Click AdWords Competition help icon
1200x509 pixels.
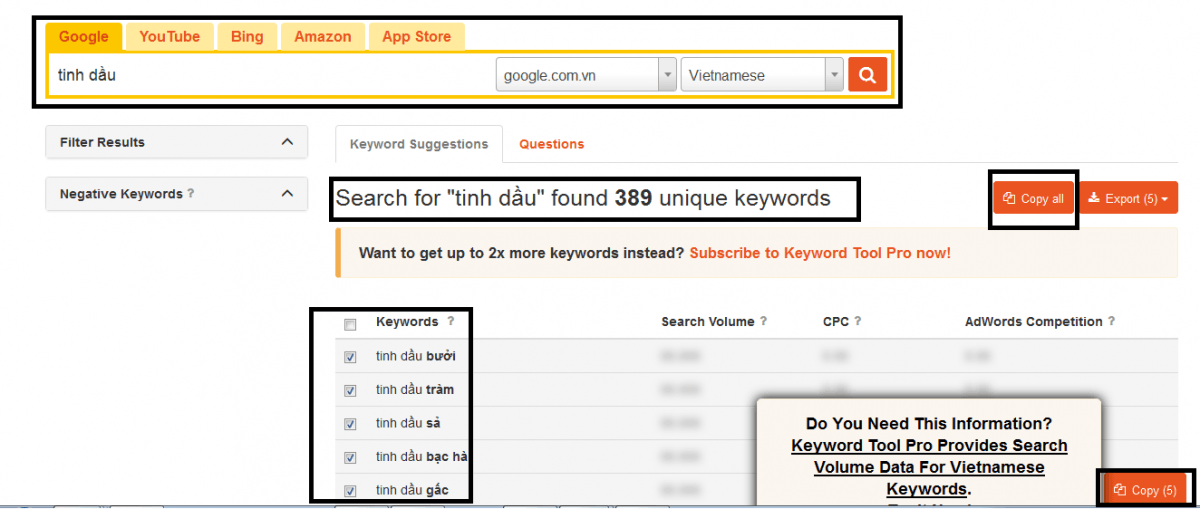coord(1112,322)
